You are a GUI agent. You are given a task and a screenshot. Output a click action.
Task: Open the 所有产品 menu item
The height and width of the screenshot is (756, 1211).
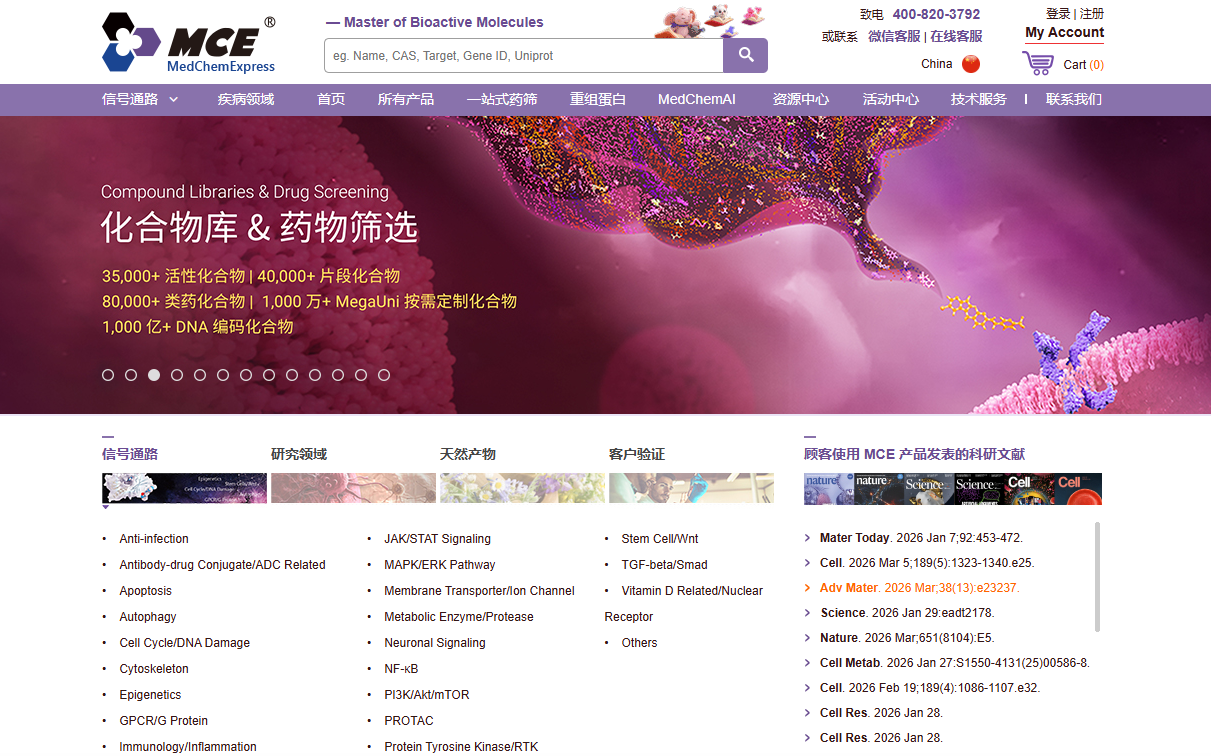coord(405,99)
